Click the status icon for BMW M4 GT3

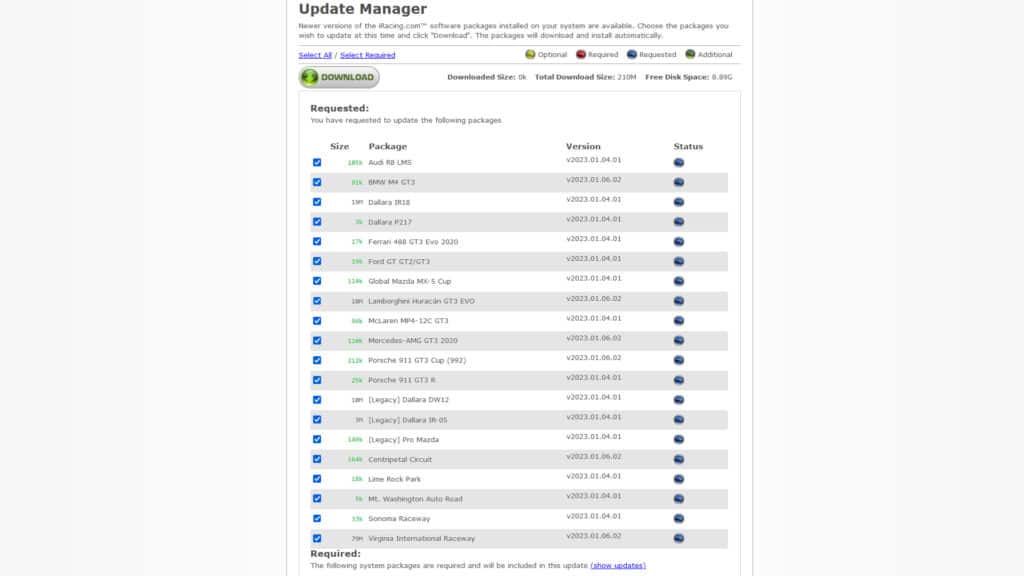[x=679, y=182]
